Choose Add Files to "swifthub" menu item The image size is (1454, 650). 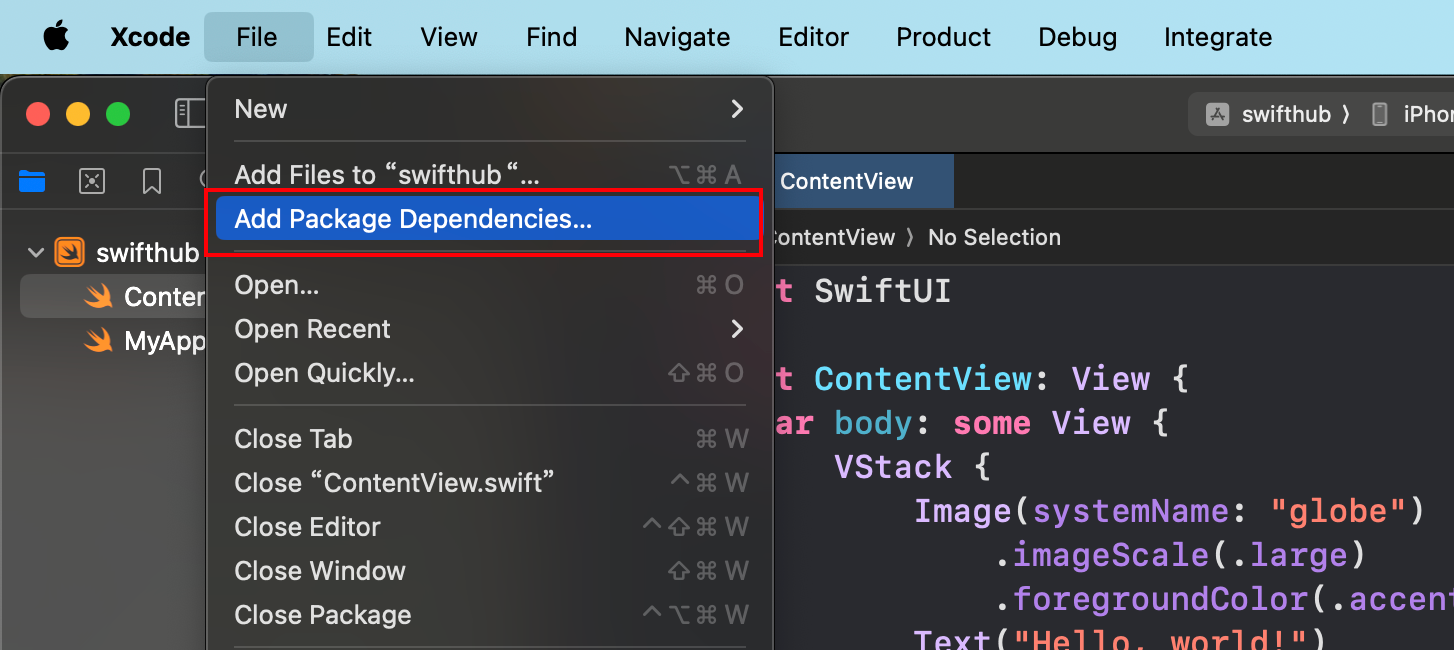pyautogui.click(x=387, y=175)
